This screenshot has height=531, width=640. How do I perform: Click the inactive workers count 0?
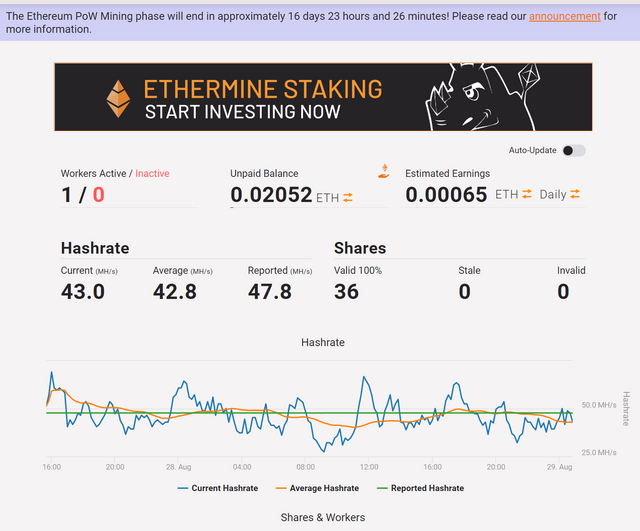point(98,195)
